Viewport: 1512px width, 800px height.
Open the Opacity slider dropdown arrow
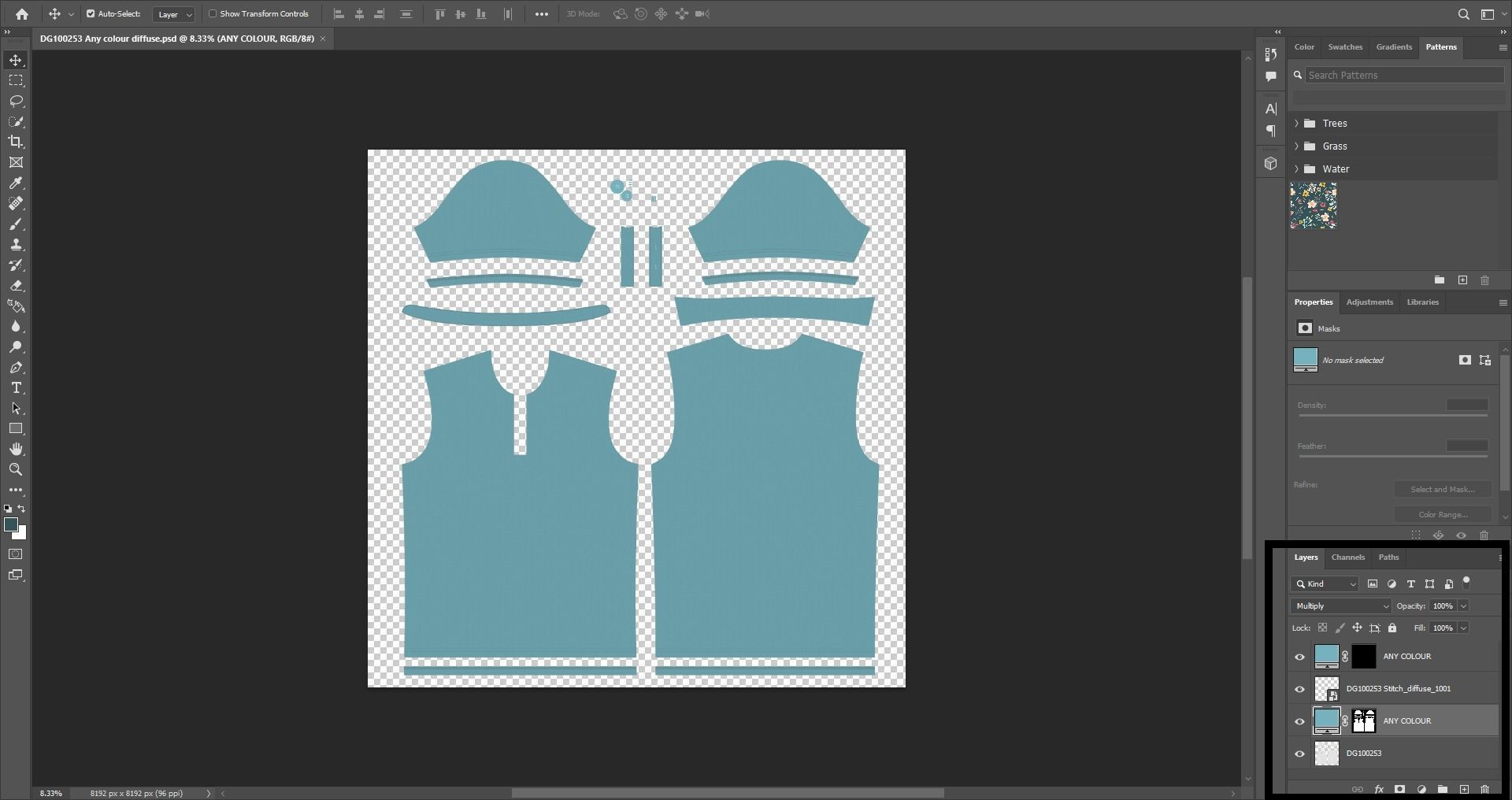point(1463,606)
